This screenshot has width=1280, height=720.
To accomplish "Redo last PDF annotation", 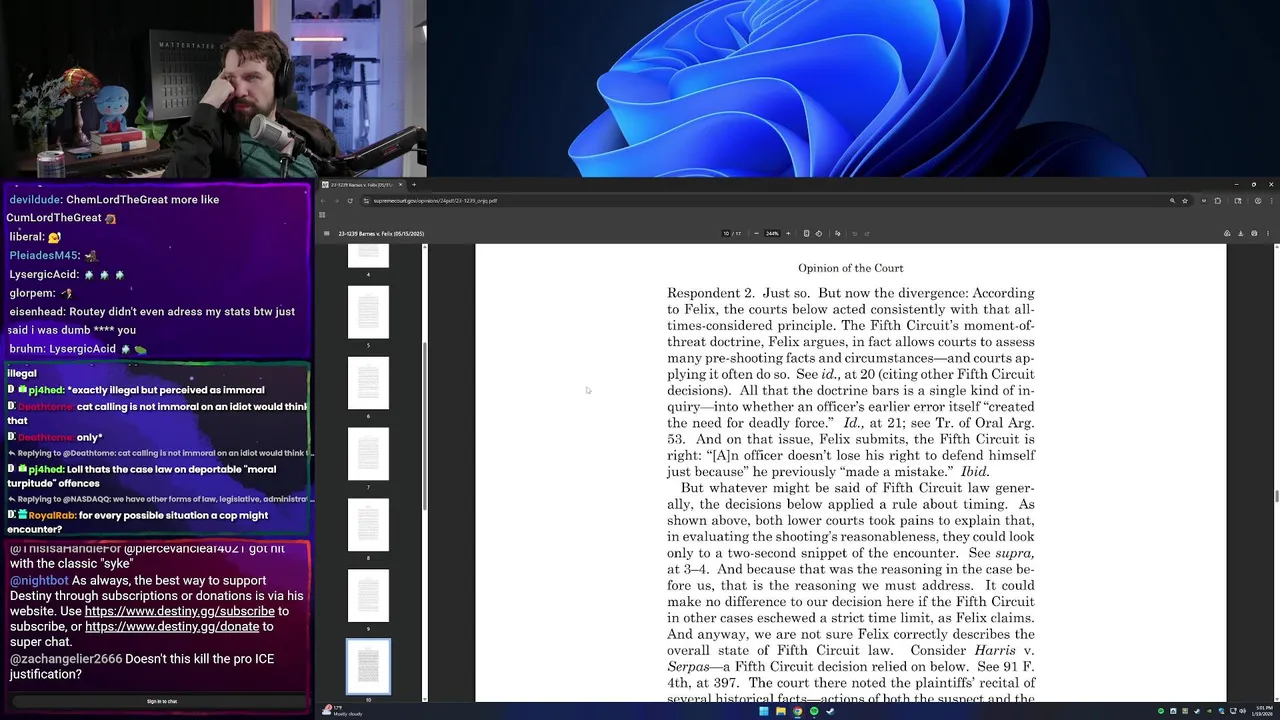I will pos(867,234).
